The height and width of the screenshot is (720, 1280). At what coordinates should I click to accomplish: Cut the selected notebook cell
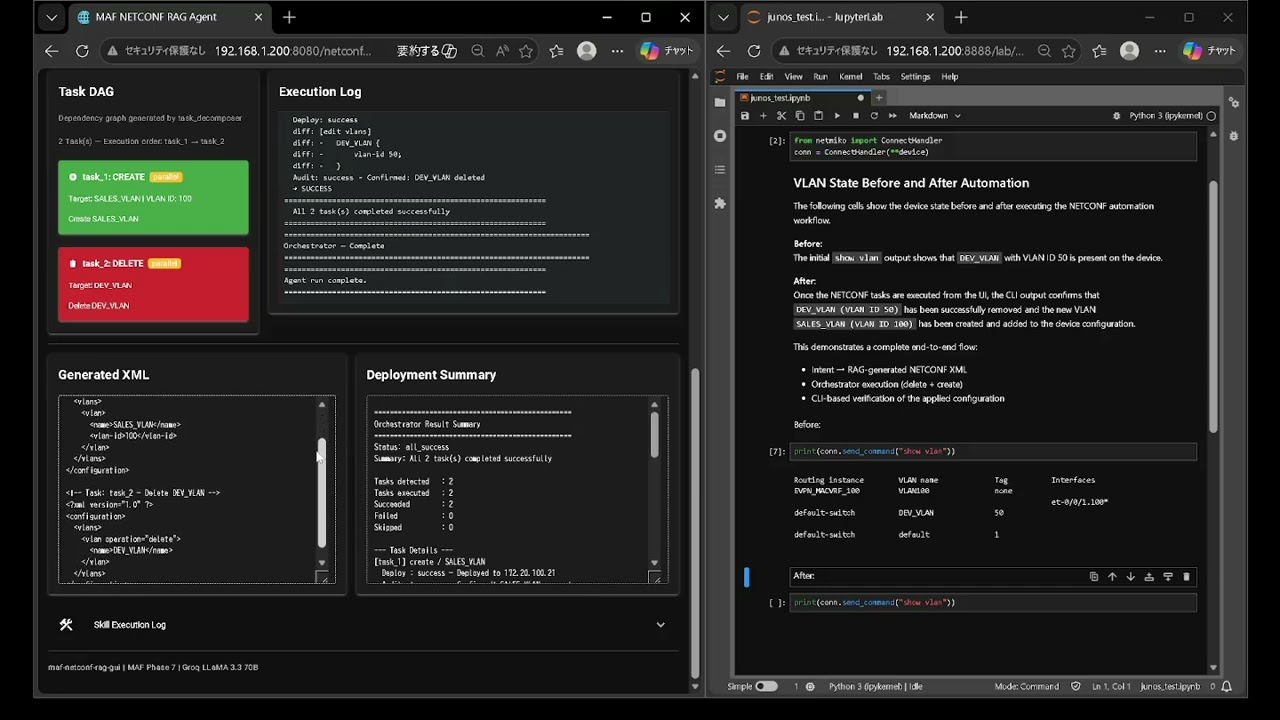tap(782, 116)
